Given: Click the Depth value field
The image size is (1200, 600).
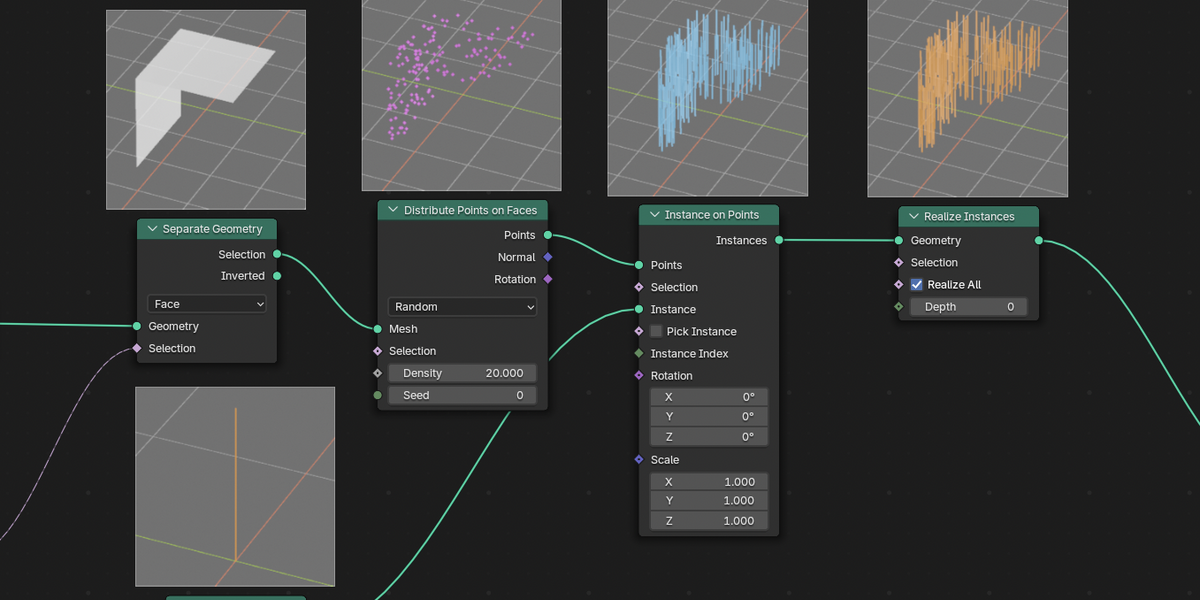Looking at the screenshot, I should coord(968,307).
